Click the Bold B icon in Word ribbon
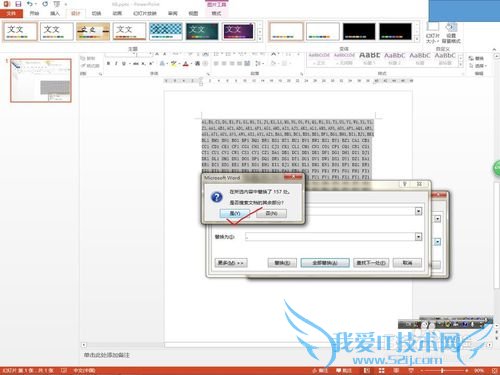 point(108,63)
